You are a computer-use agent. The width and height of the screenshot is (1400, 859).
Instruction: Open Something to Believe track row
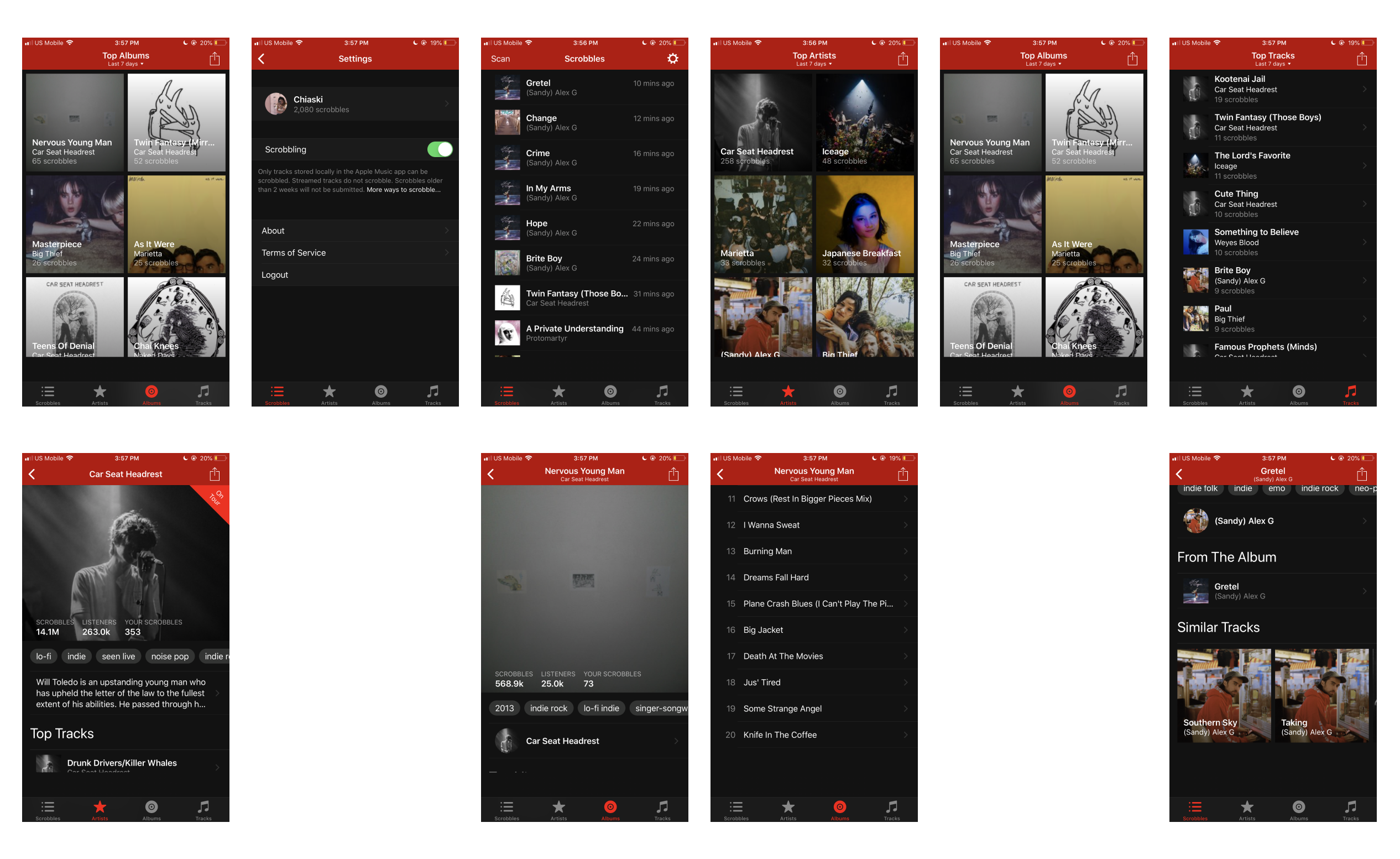1273,242
